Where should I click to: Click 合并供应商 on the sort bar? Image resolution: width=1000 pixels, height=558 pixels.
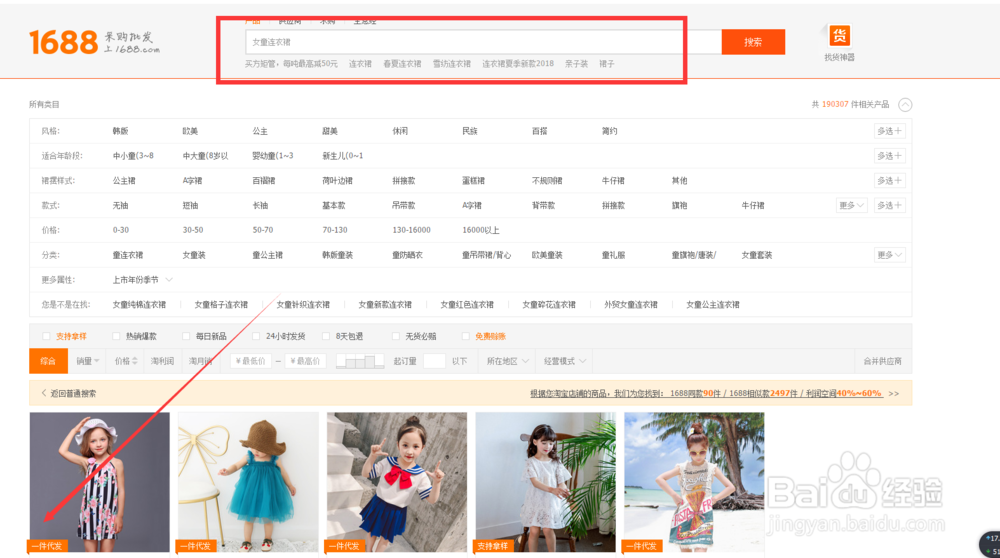(x=883, y=361)
